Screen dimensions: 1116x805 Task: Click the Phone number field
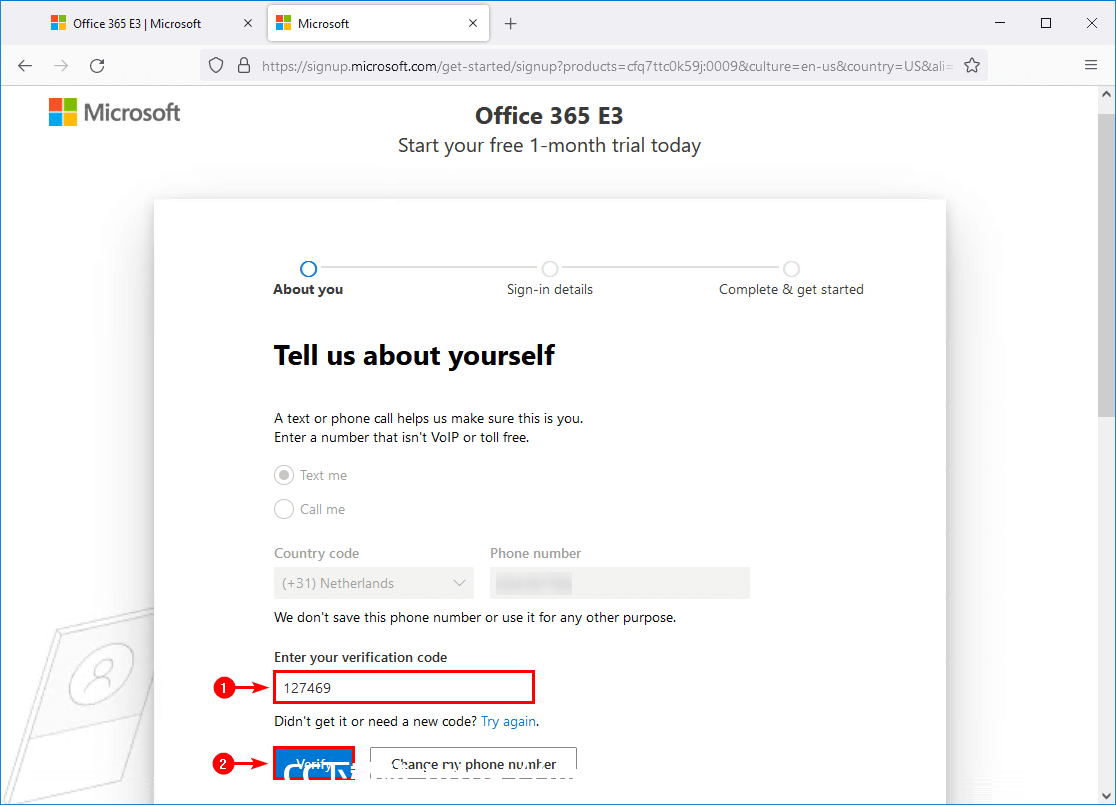coord(619,583)
